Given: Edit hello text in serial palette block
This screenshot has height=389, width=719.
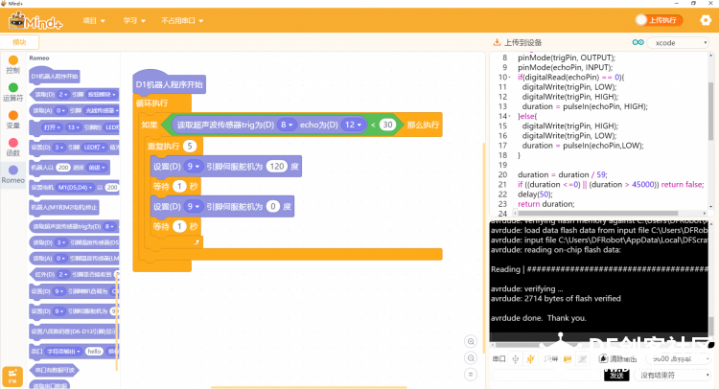Looking at the screenshot, I should pos(94,351).
